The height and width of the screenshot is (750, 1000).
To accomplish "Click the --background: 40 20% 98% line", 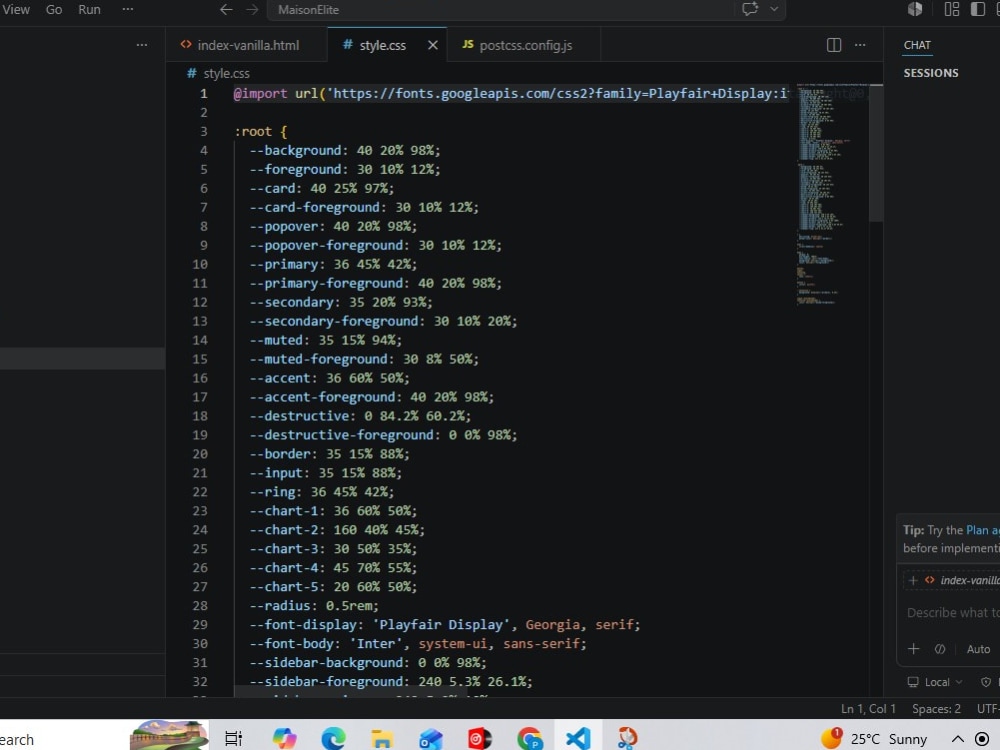I will point(344,151).
